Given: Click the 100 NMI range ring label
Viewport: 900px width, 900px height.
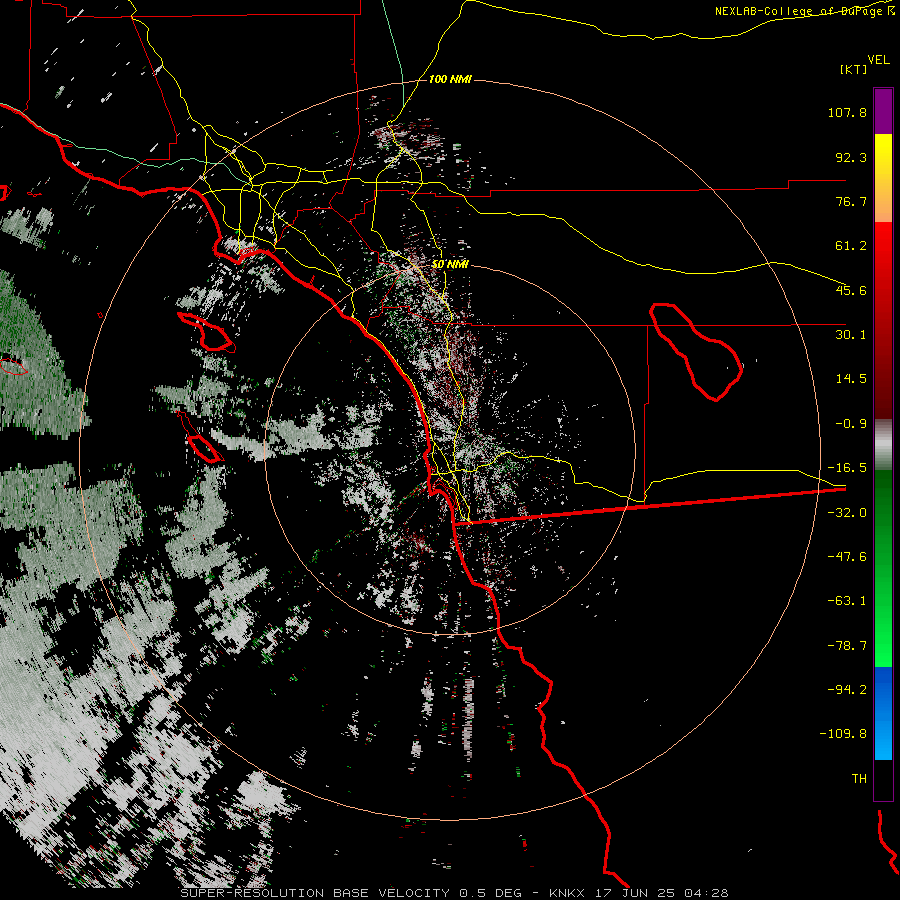Looking at the screenshot, I should pyautogui.click(x=450, y=79).
